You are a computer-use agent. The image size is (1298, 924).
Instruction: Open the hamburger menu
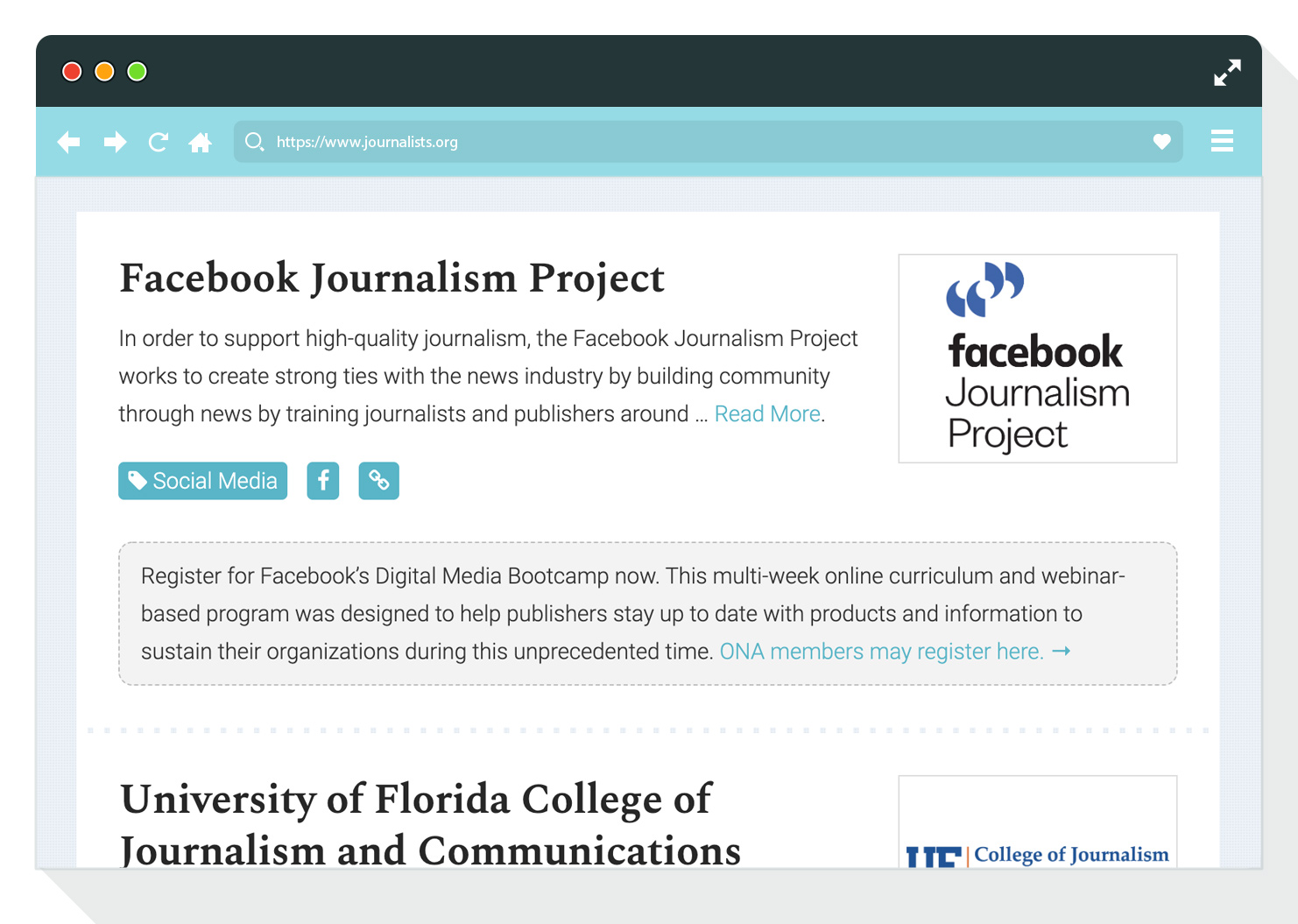(x=1222, y=141)
